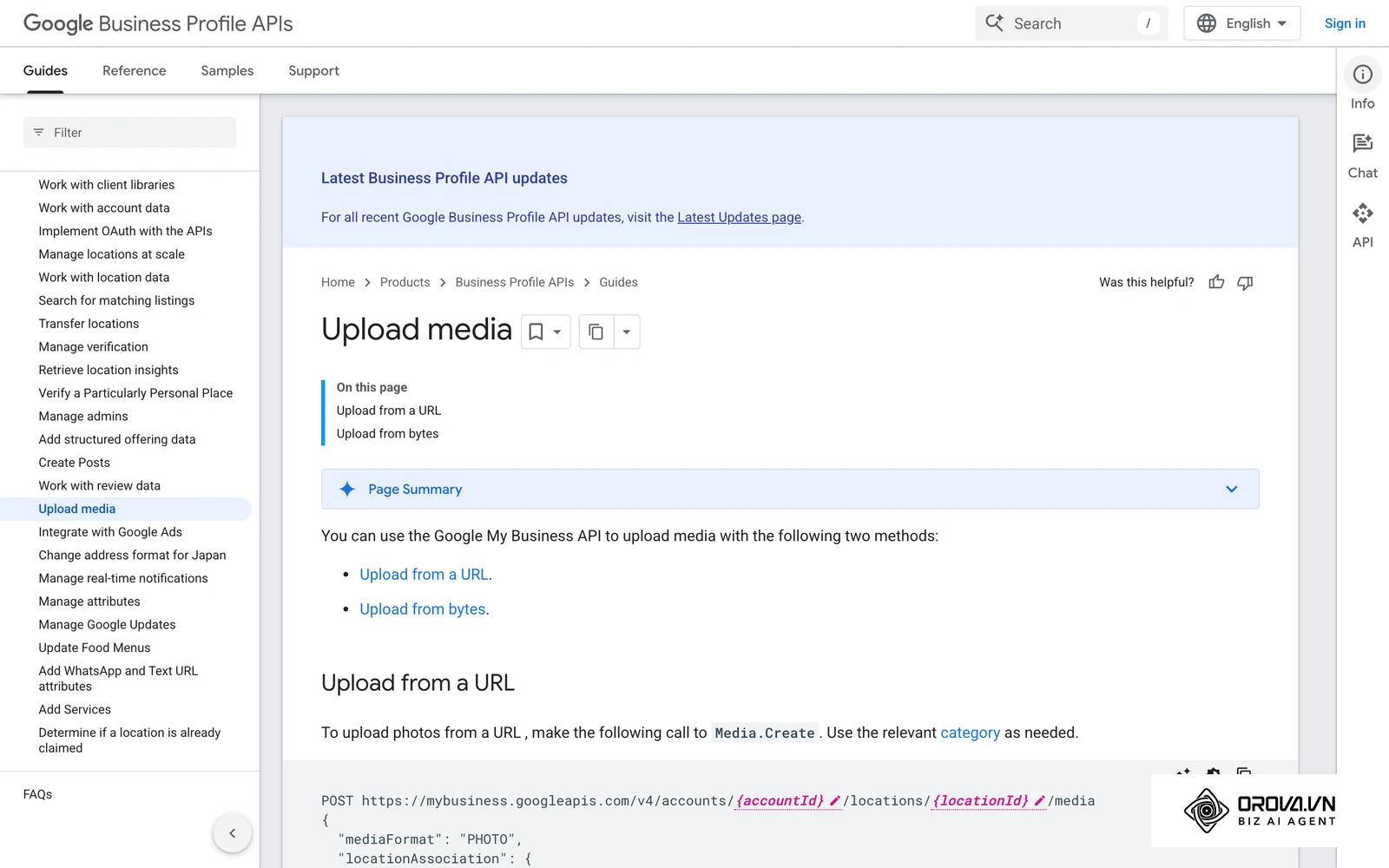The width and height of the screenshot is (1389, 868).
Task: Open the English language dropdown
Action: 1242,23
